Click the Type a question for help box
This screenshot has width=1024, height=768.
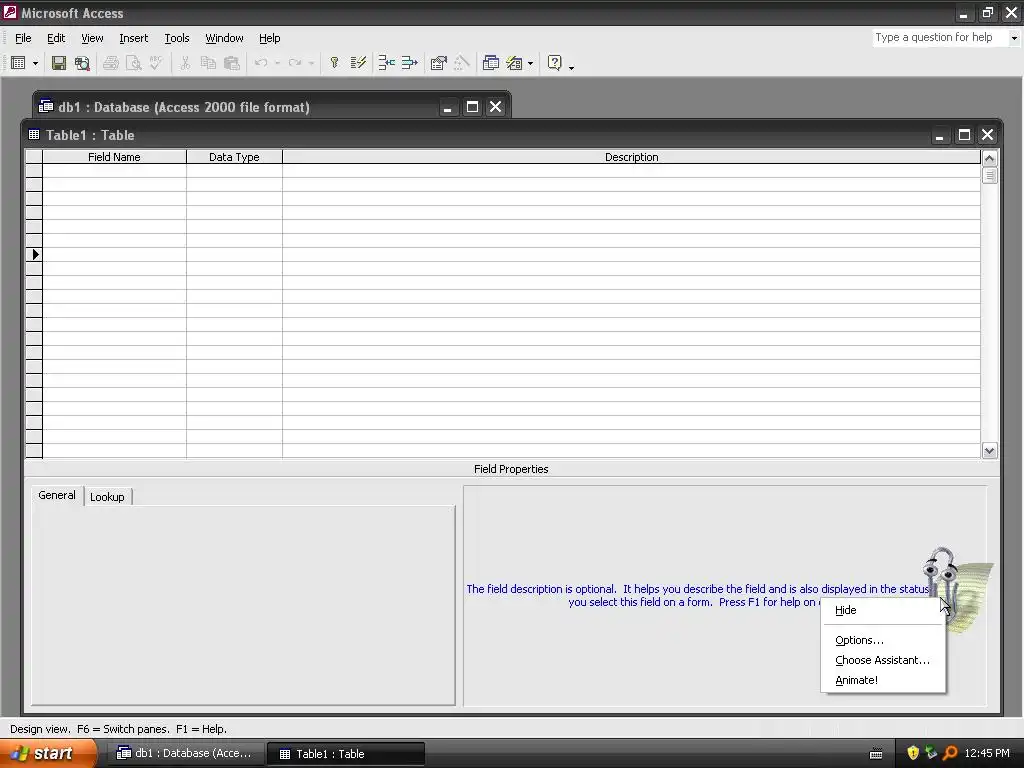click(940, 37)
